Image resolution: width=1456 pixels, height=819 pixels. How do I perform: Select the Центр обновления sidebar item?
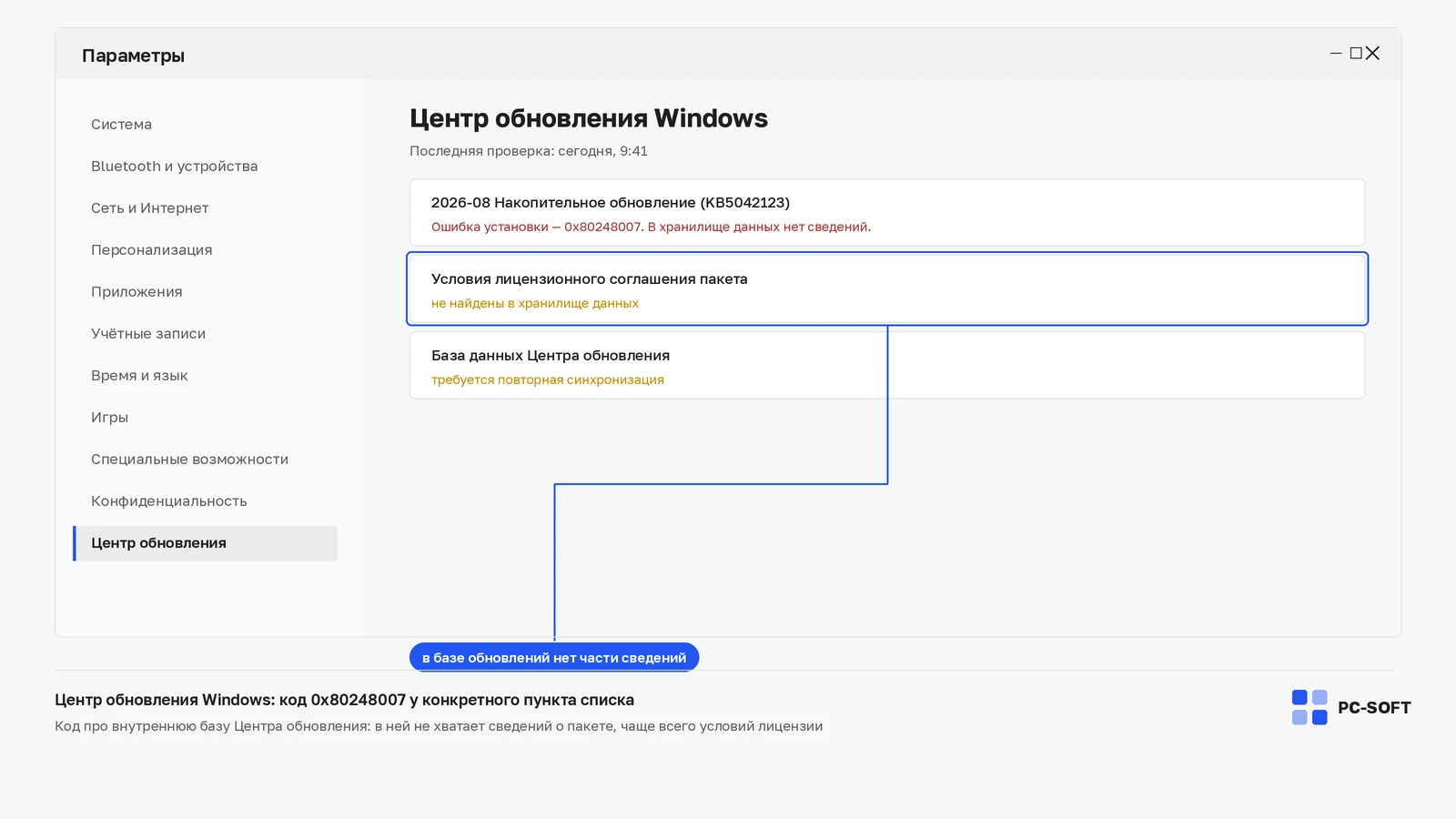[x=205, y=543]
